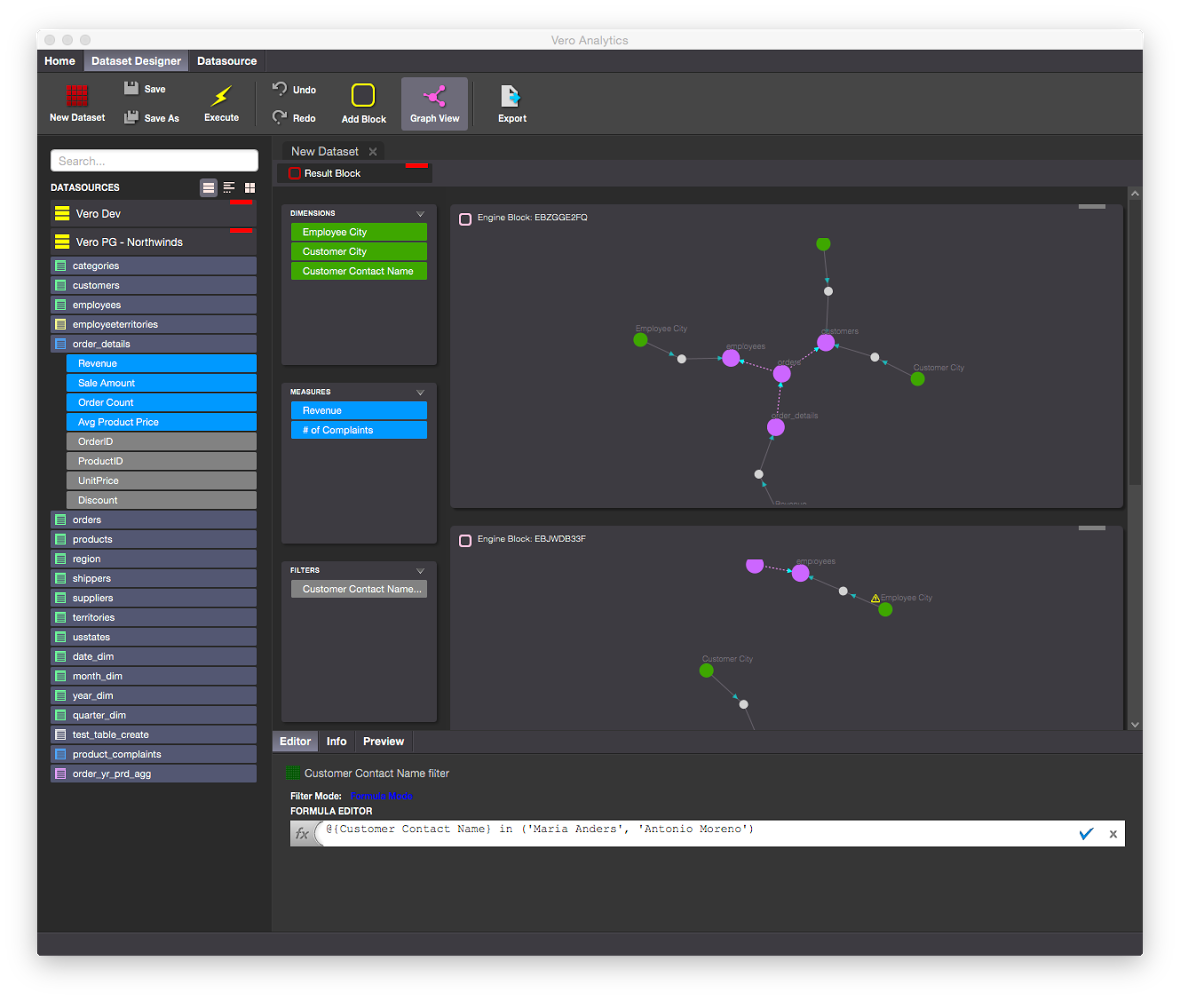Expand the Vero Dev datasource

click(154, 214)
